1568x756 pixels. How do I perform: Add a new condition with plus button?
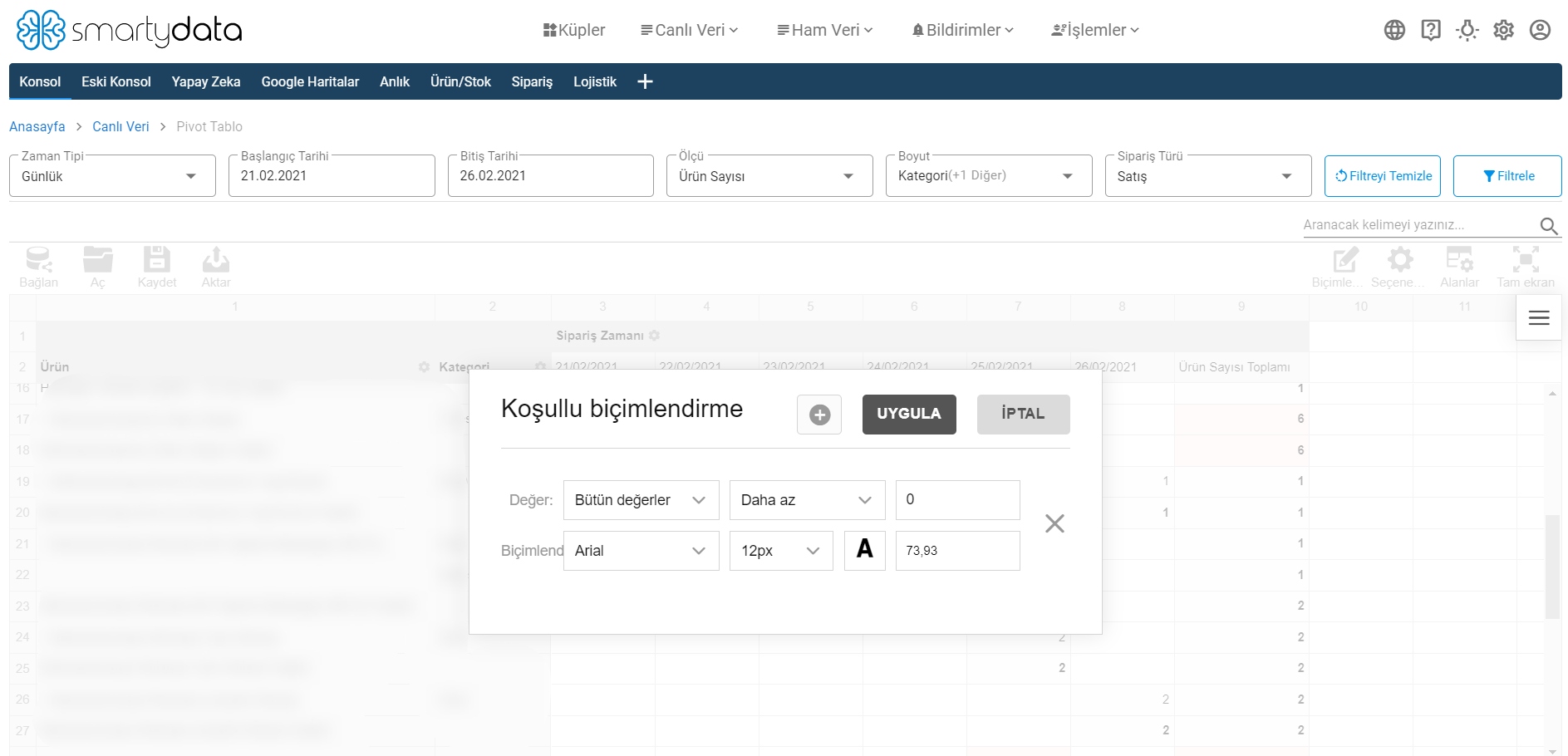click(x=819, y=415)
